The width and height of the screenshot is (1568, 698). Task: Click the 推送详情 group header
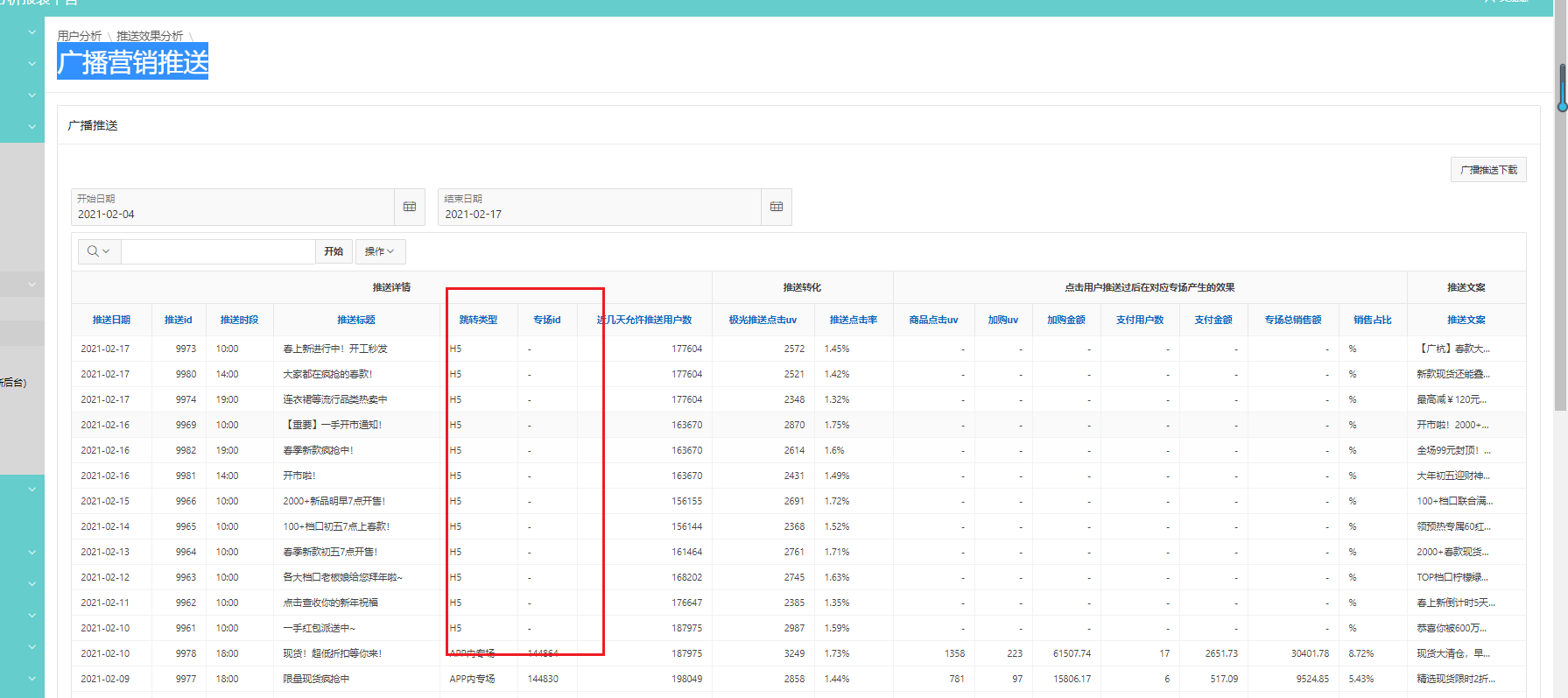pyautogui.click(x=391, y=287)
